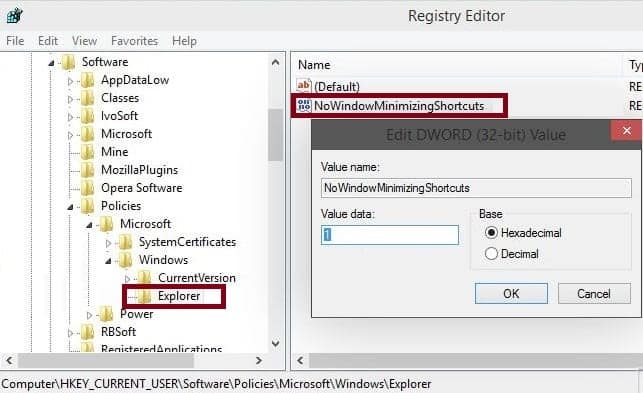
Task: Select the (Default) value entry
Action: 337,87
